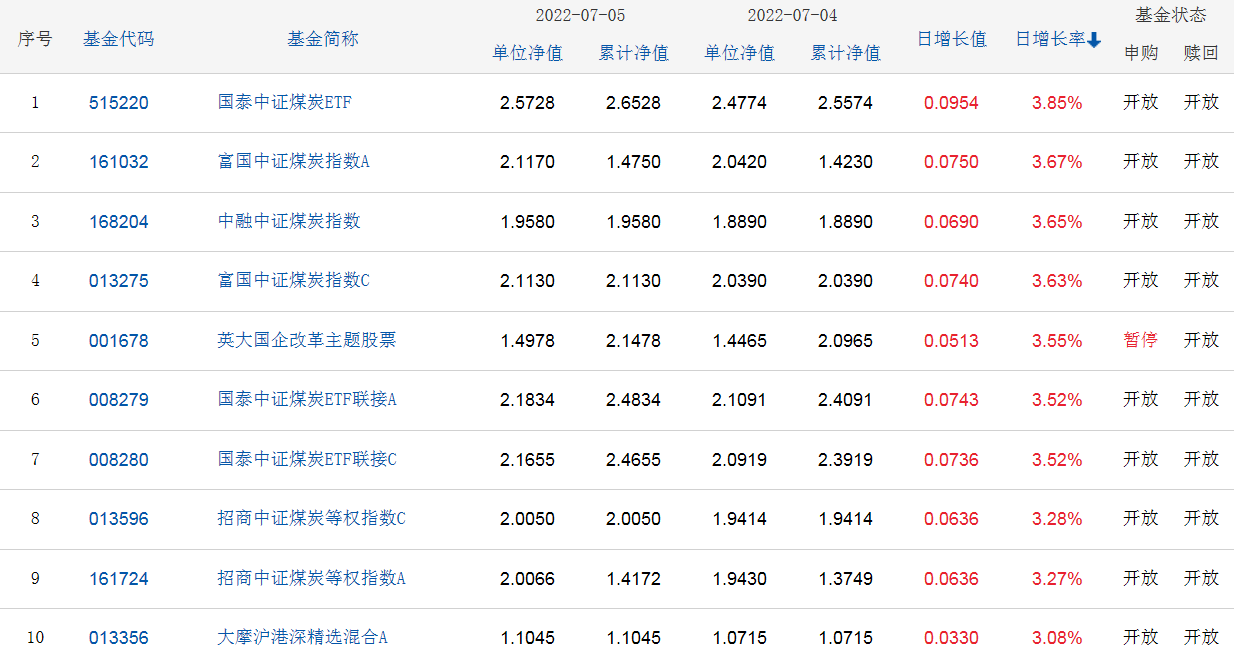Click cumulative net value 2.6528

pyautogui.click(x=633, y=103)
